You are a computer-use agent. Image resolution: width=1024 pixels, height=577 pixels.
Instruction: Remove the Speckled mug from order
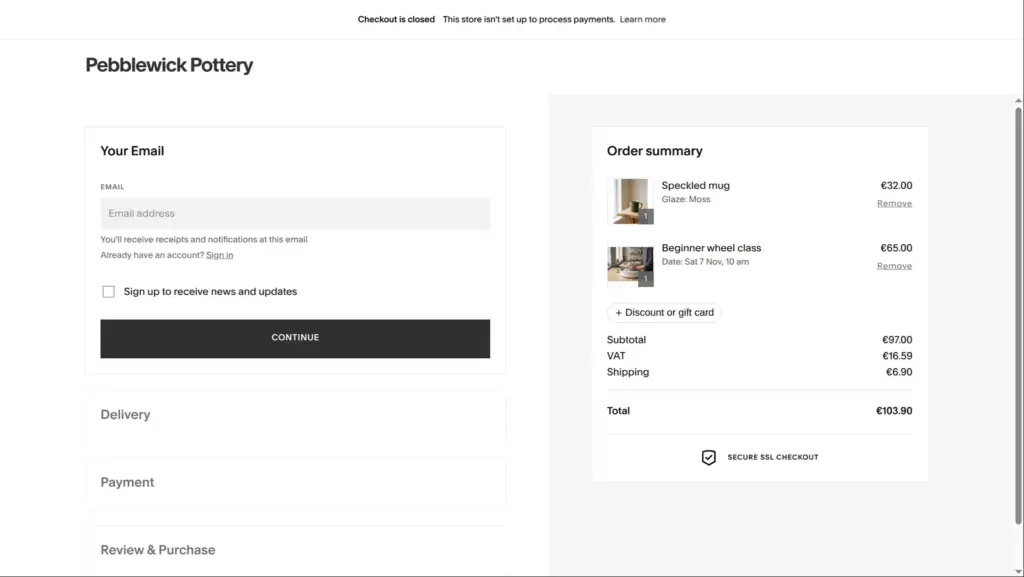pos(894,204)
